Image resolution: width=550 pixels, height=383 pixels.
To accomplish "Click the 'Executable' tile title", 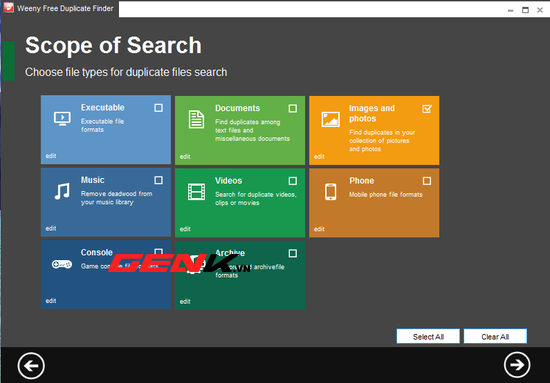I will 102,107.
